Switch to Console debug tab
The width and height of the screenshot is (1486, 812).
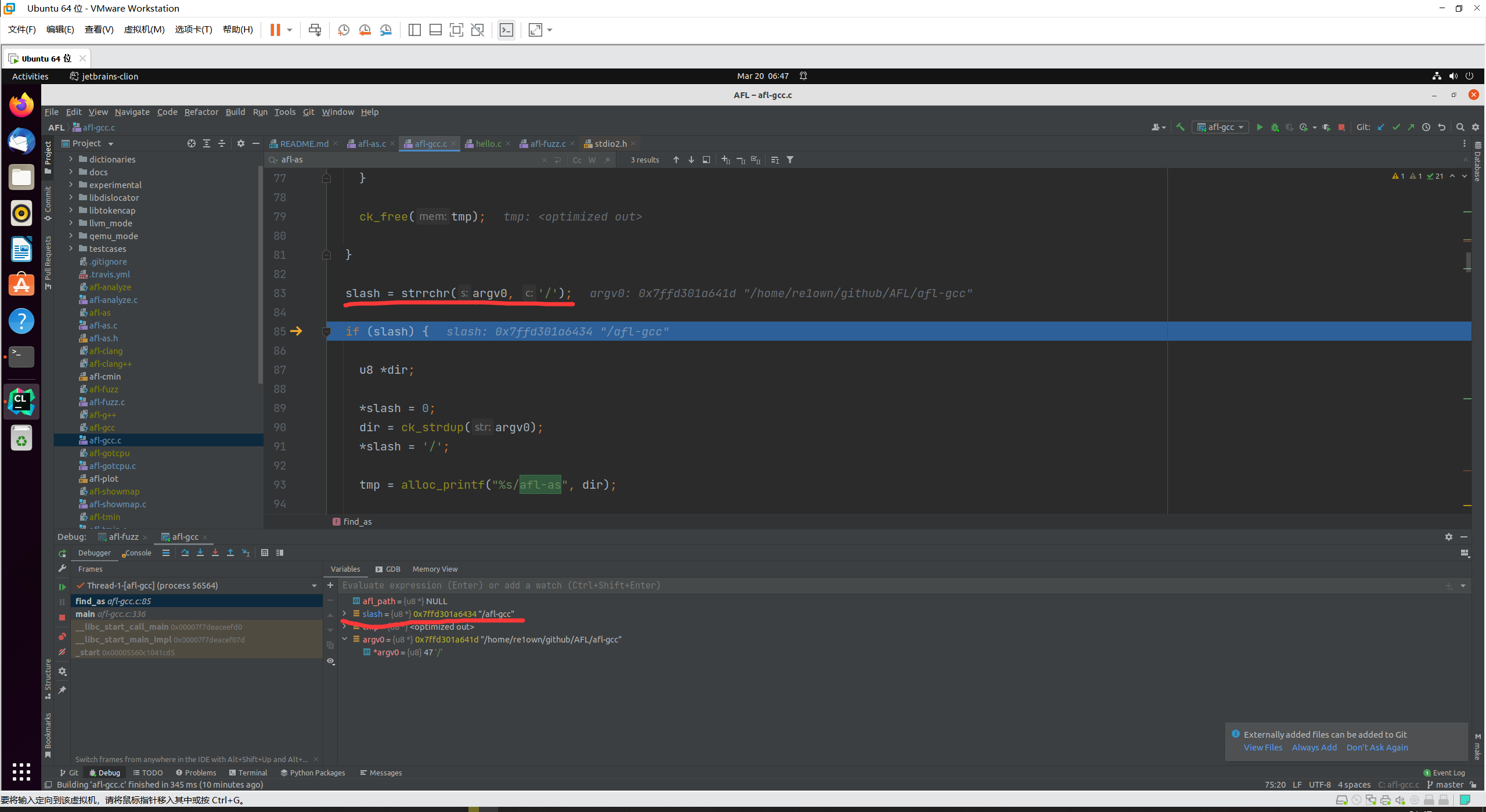click(137, 553)
